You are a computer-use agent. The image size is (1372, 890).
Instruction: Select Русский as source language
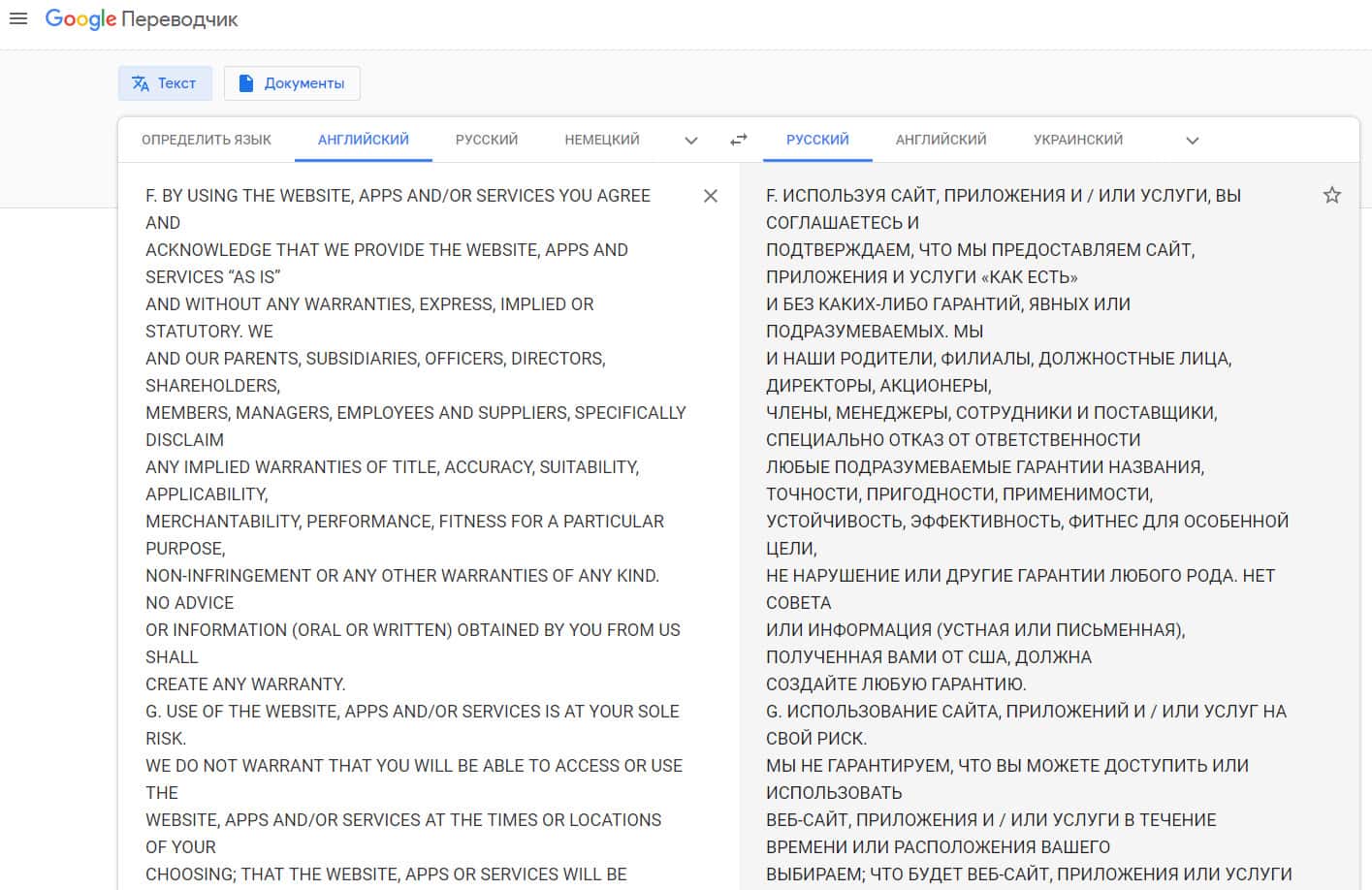[487, 140]
